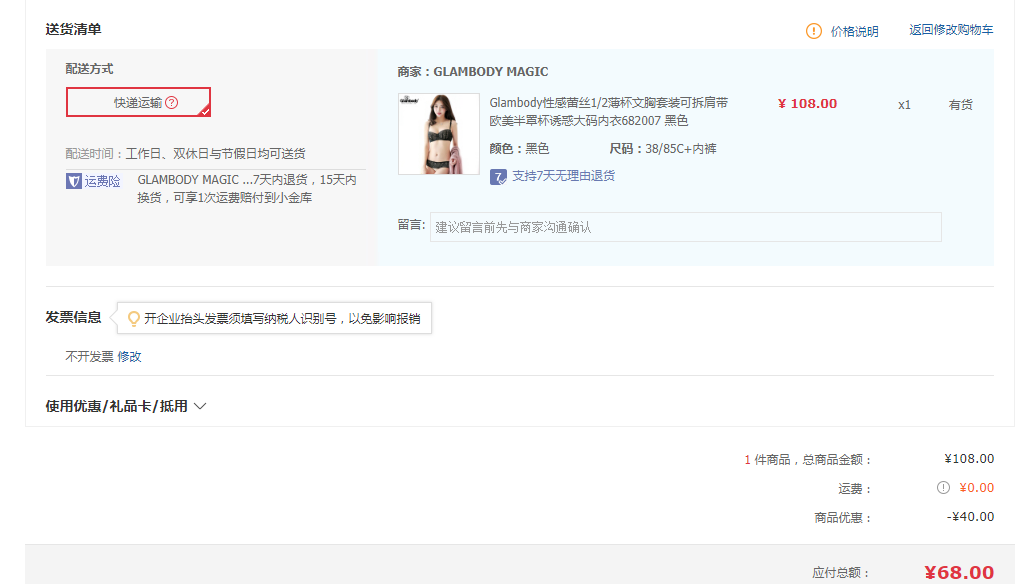This screenshot has width=1023, height=584.
Task: Click the -¥40.00 product discount value
Action: coord(970,517)
